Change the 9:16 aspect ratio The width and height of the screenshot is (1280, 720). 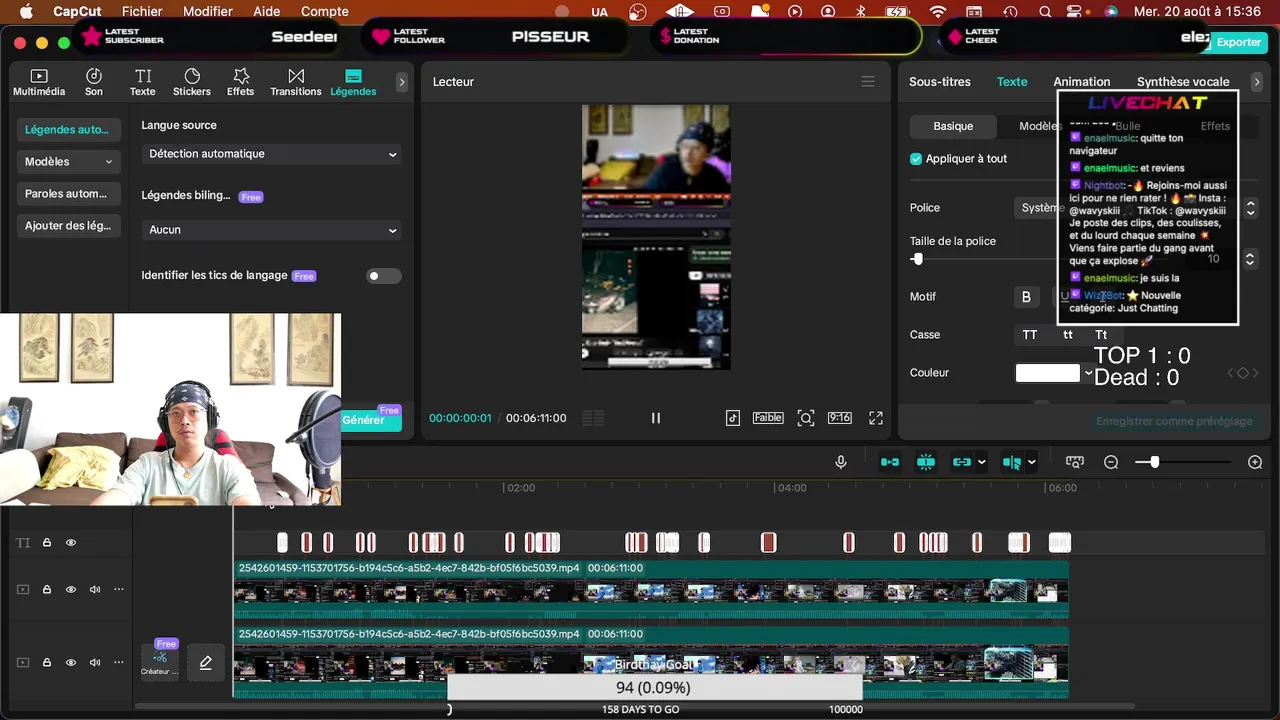coord(839,418)
